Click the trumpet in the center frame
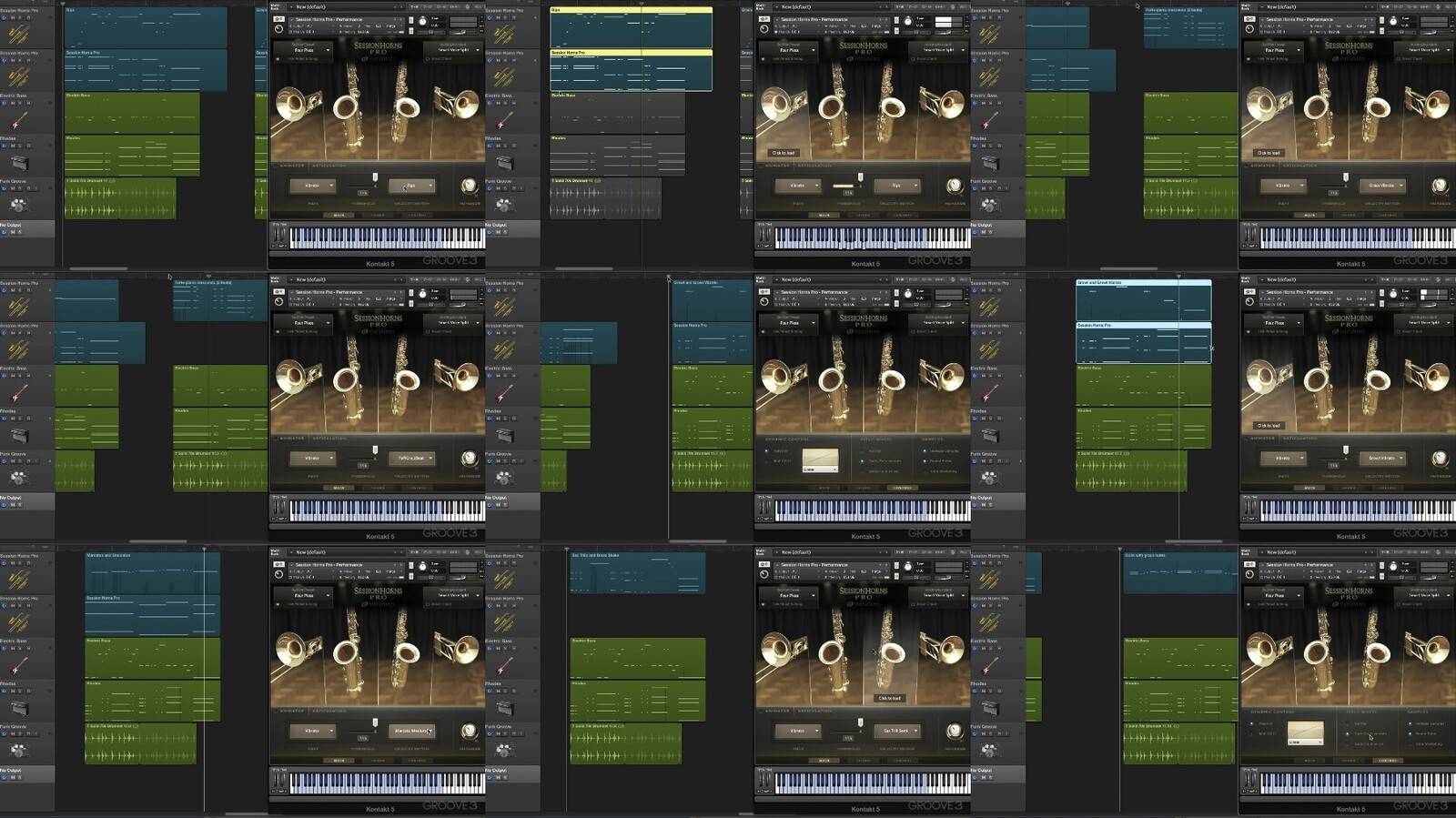1456x818 pixels. [943, 375]
